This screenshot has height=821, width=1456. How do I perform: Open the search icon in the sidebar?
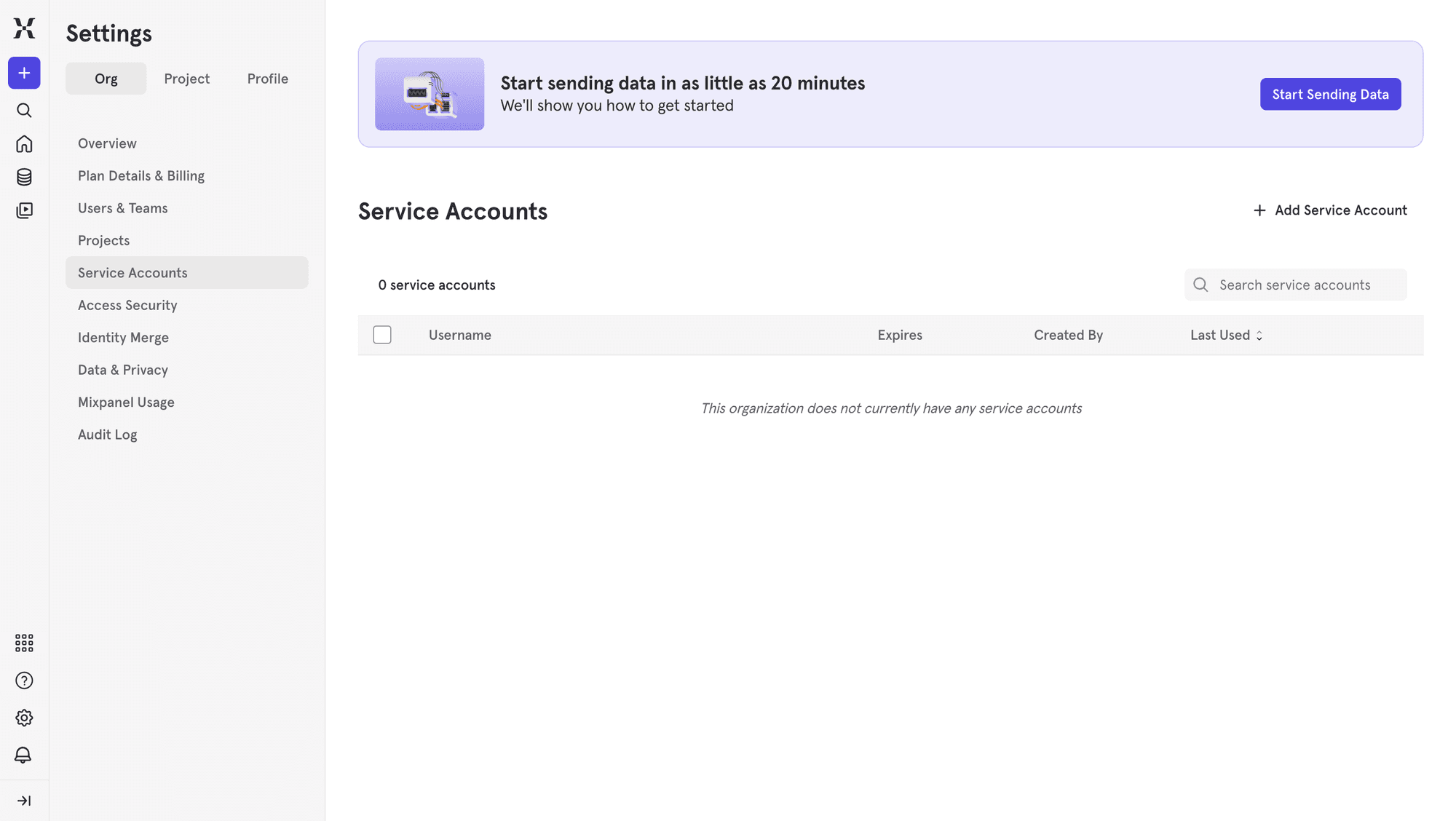[x=24, y=110]
